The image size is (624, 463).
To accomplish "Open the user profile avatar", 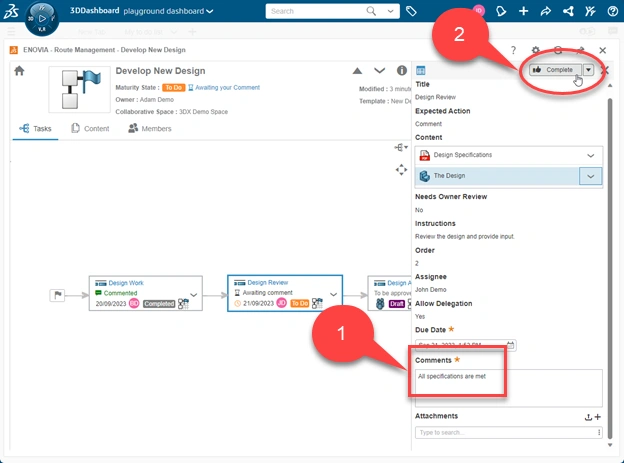I will coord(479,11).
